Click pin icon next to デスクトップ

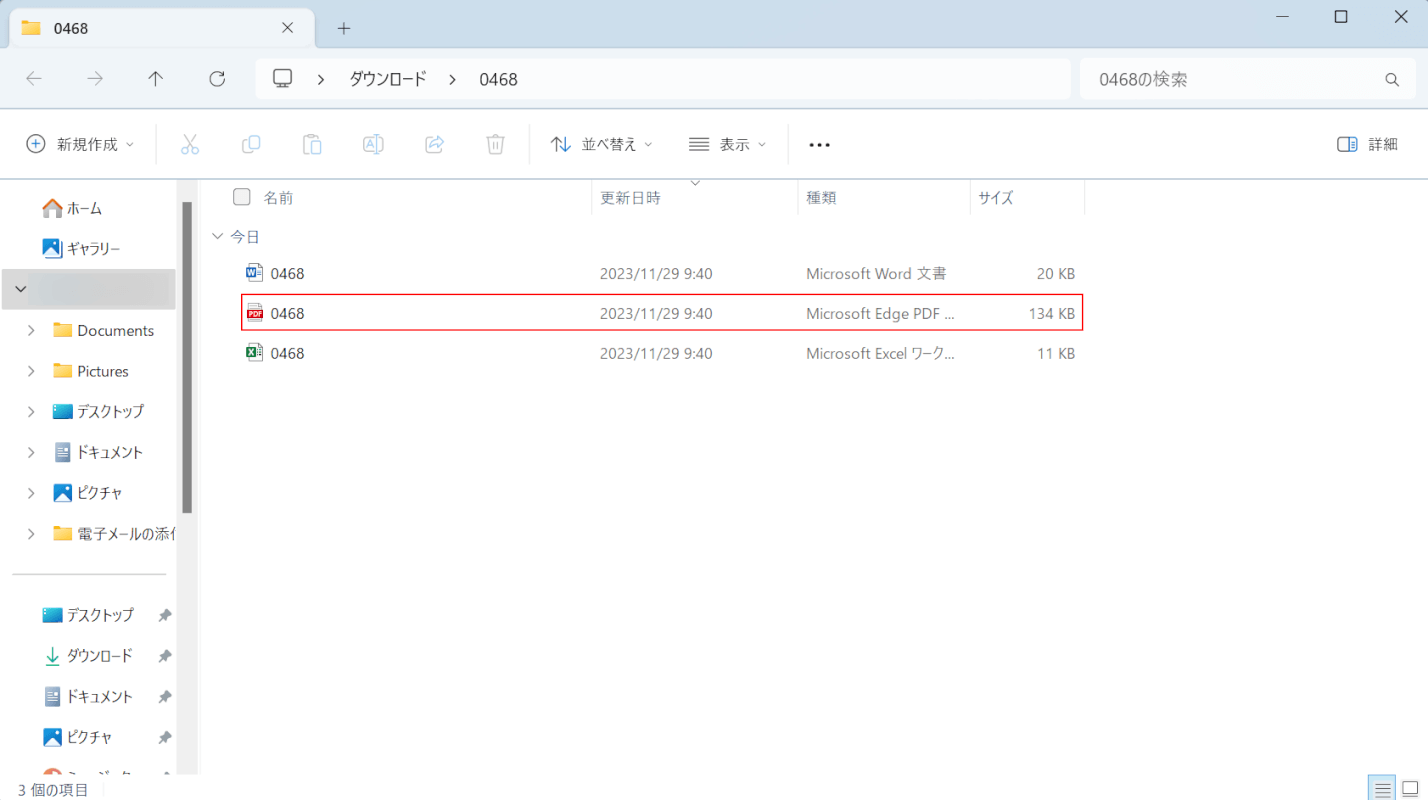pyautogui.click(x=165, y=615)
